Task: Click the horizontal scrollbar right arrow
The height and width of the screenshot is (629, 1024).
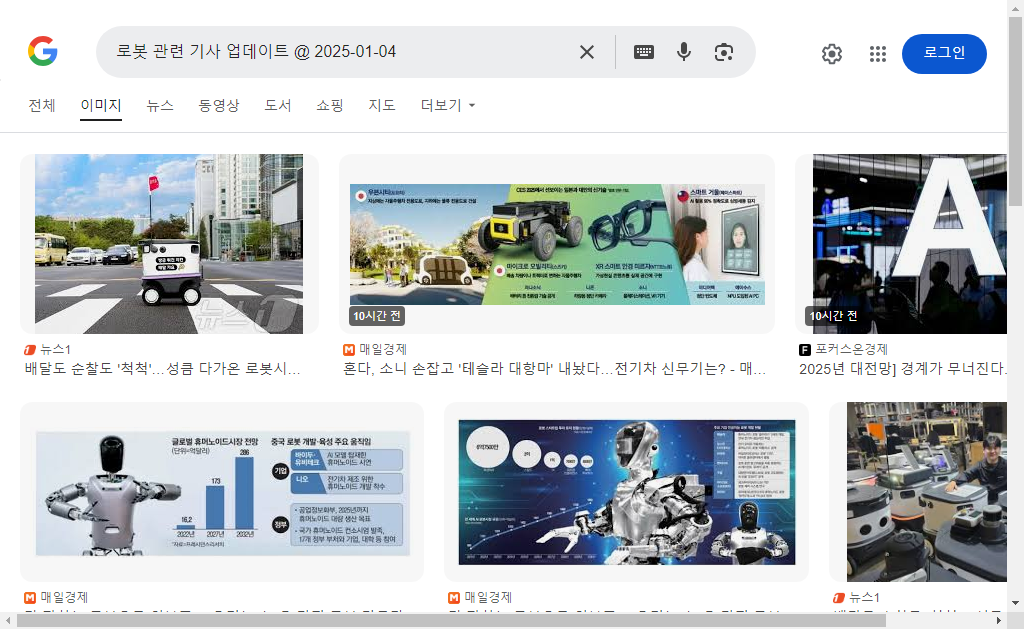Action: 999,620
